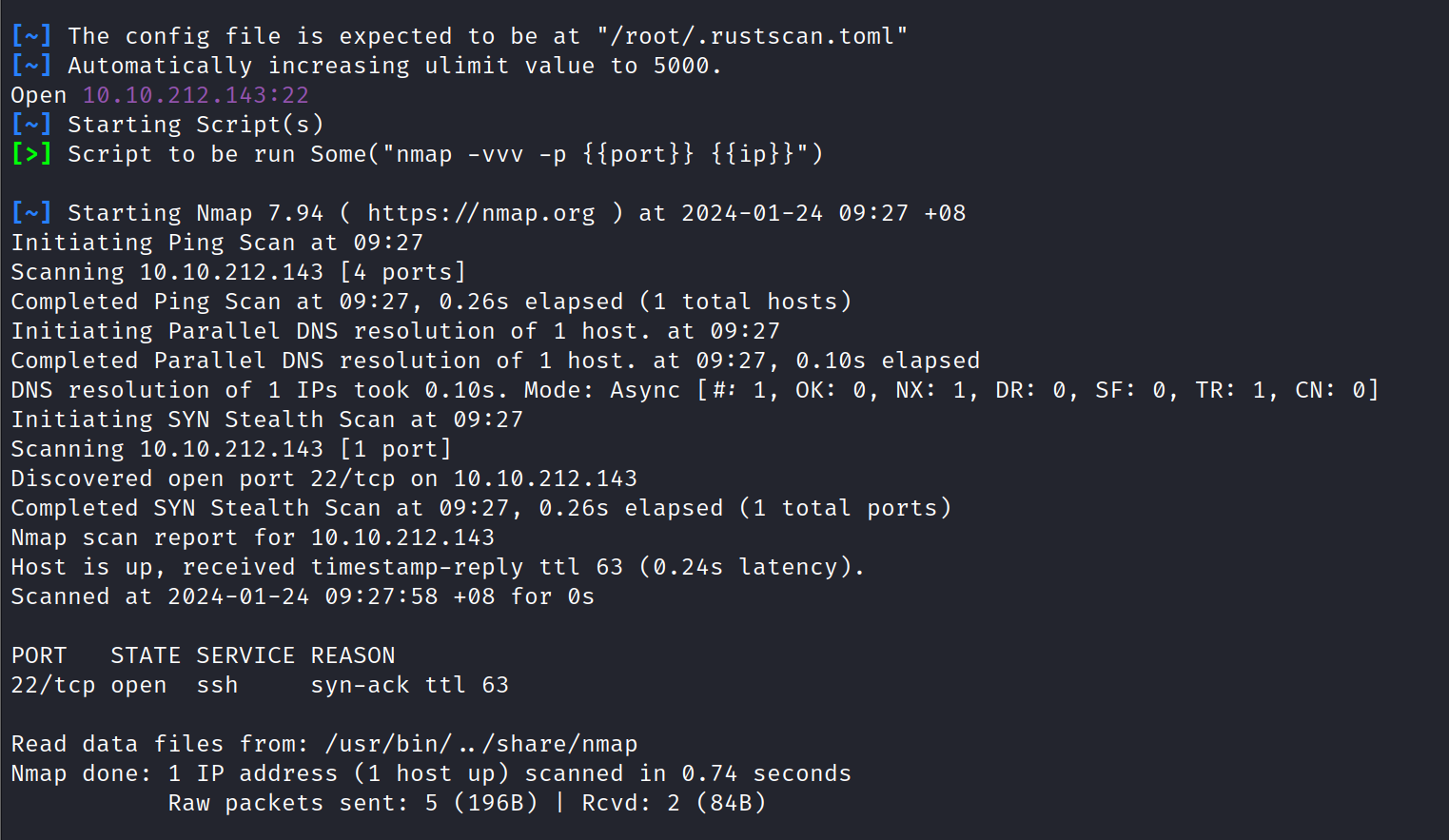Screen dimensions: 1449x840
Task: Click the "syn-ack ttl 63" reason value
Action: pyautogui.click(x=409, y=685)
